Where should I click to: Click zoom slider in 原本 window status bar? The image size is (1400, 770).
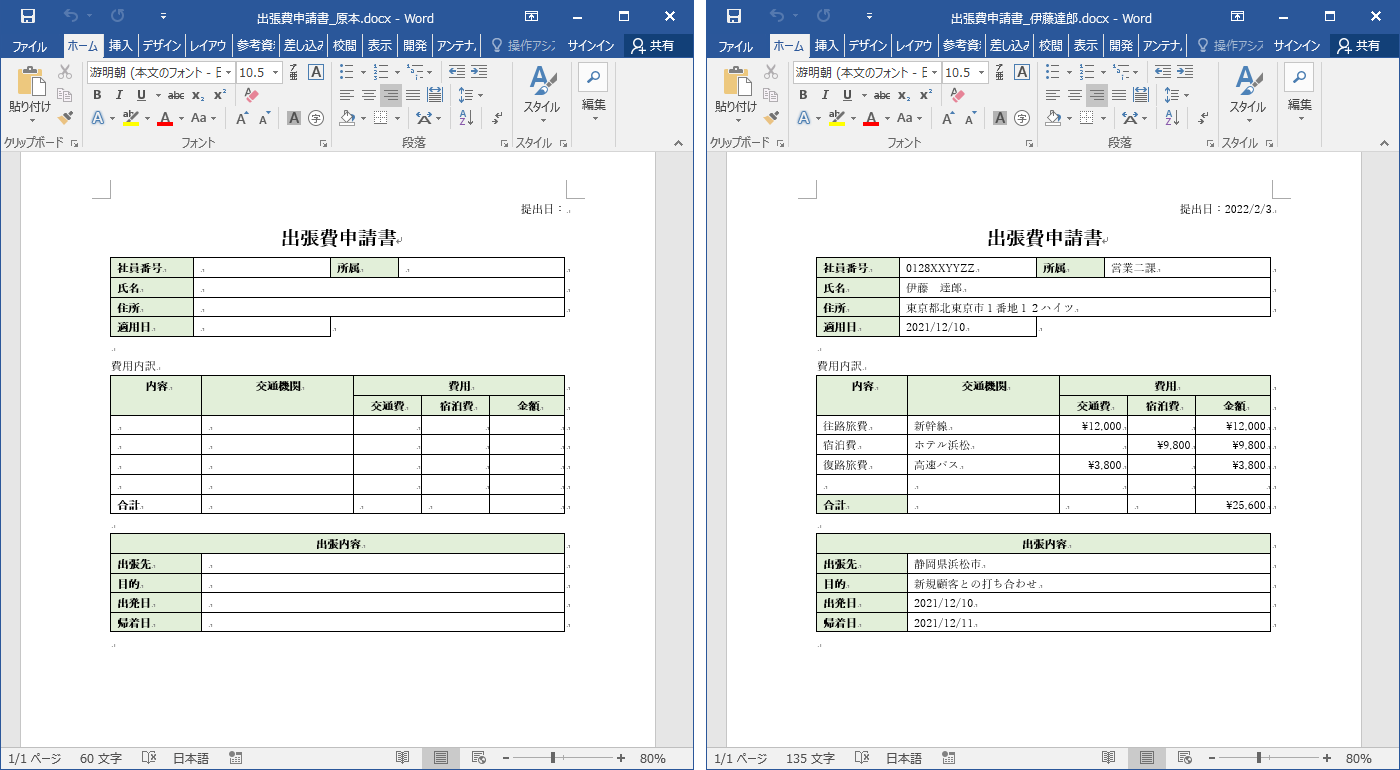point(553,758)
